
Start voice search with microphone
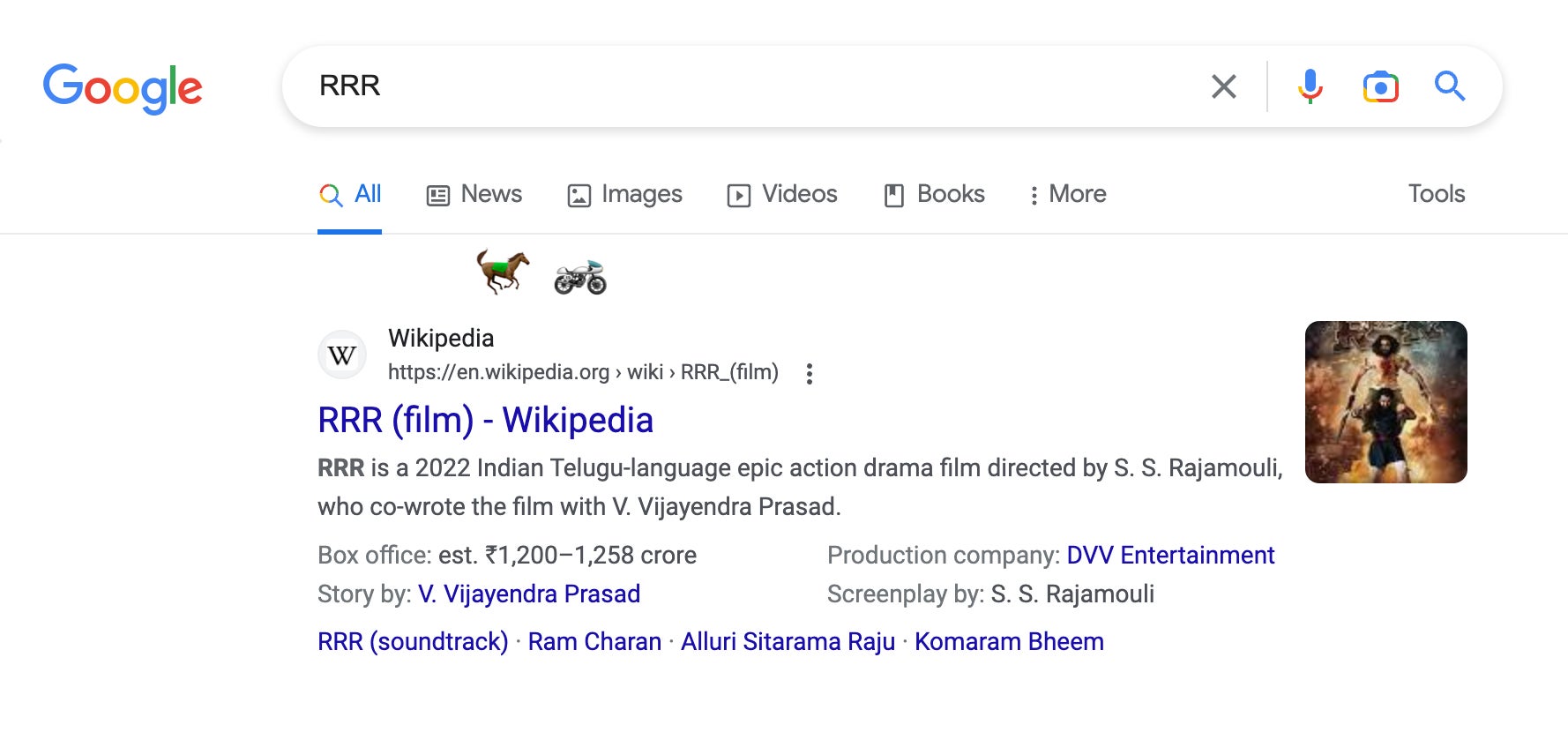1310,86
